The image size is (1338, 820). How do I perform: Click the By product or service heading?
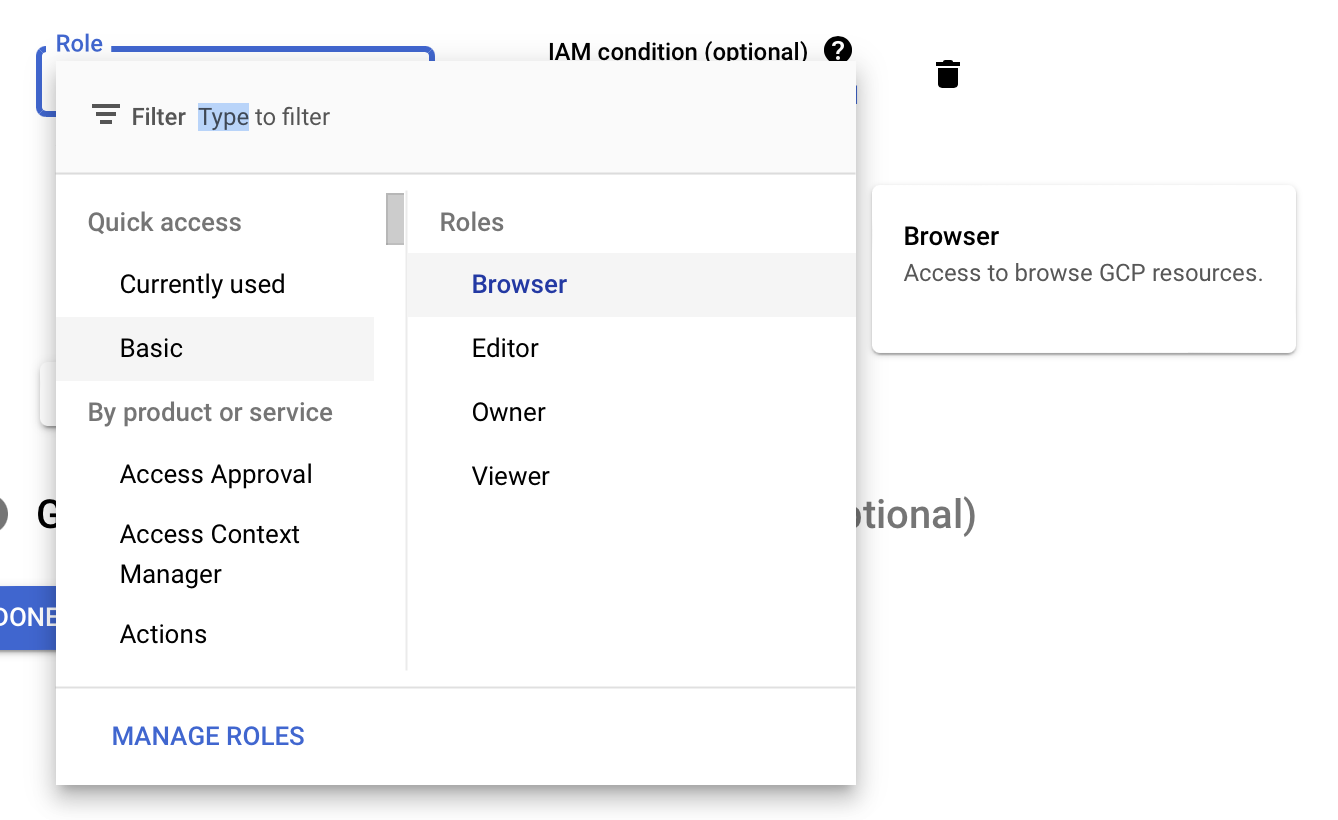(210, 413)
